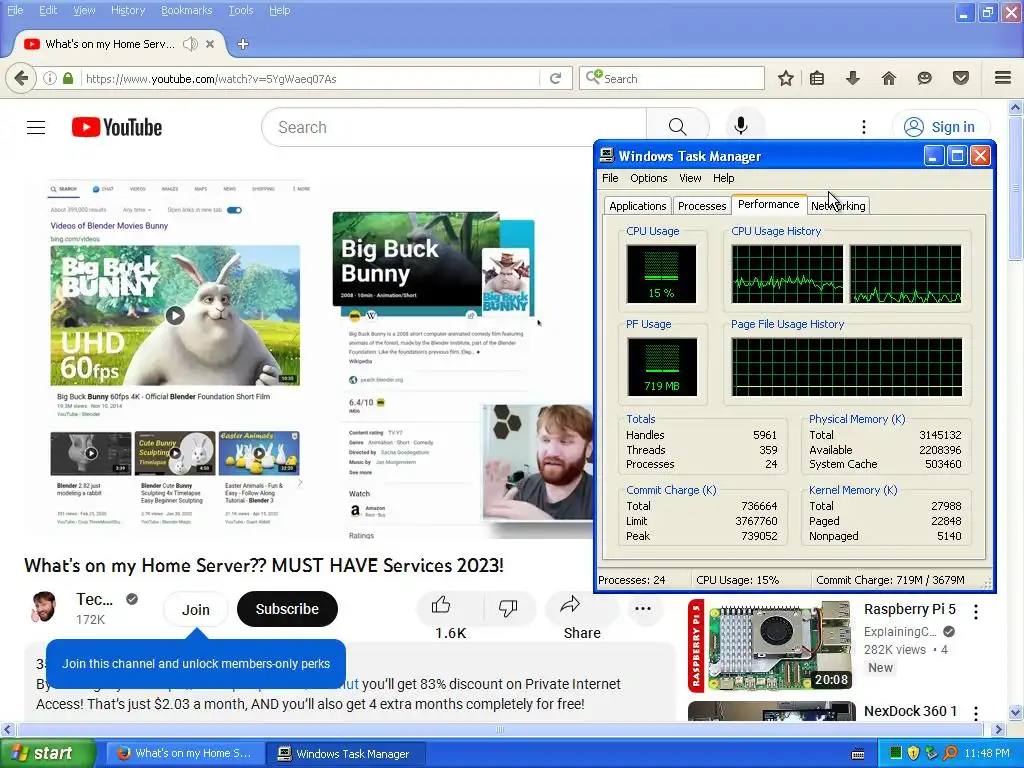Click the Sign in button
This screenshot has height=768, width=1024.
tap(941, 127)
